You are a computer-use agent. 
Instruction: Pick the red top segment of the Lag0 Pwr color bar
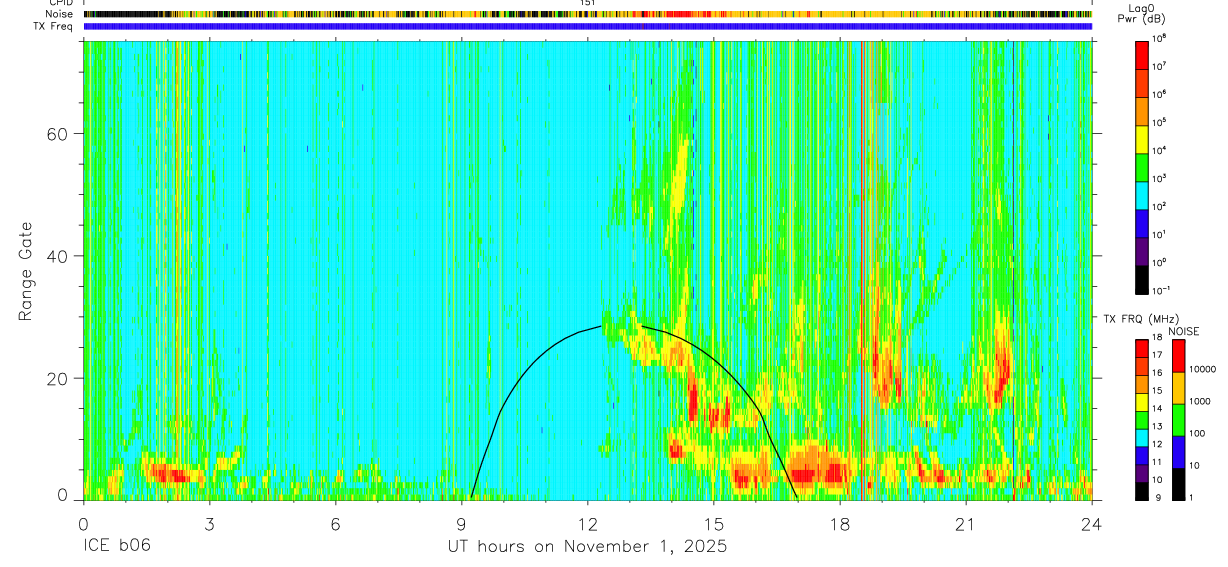(x=1142, y=54)
